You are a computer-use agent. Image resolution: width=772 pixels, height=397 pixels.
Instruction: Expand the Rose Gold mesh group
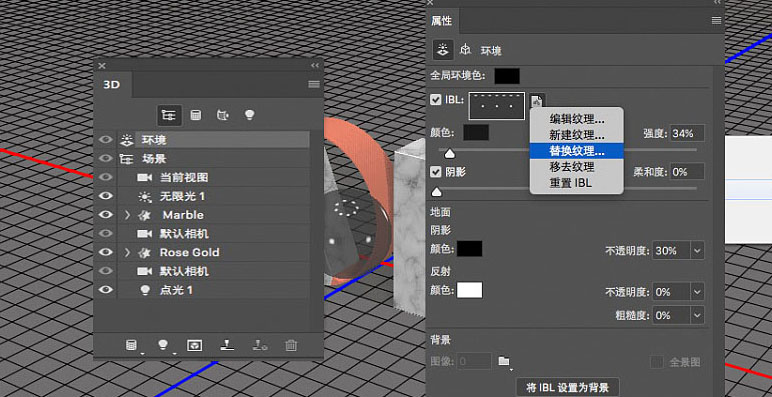pos(128,253)
